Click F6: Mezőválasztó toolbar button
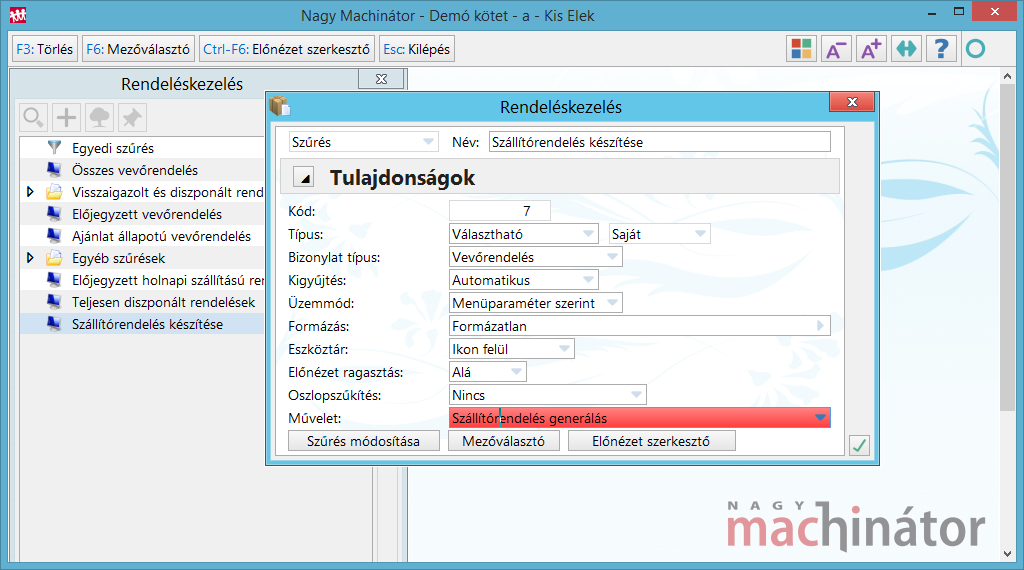The width and height of the screenshot is (1024, 570). point(138,49)
